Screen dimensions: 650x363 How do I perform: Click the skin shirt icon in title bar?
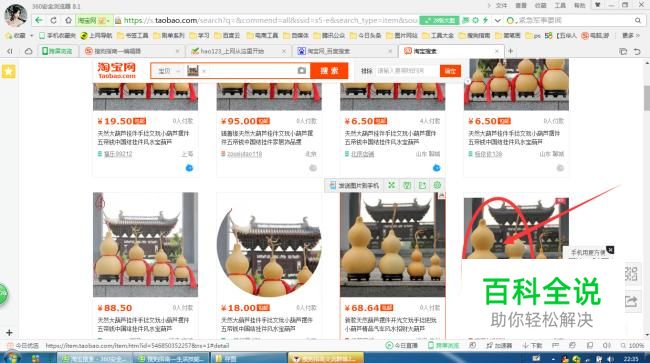click(x=597, y=5)
